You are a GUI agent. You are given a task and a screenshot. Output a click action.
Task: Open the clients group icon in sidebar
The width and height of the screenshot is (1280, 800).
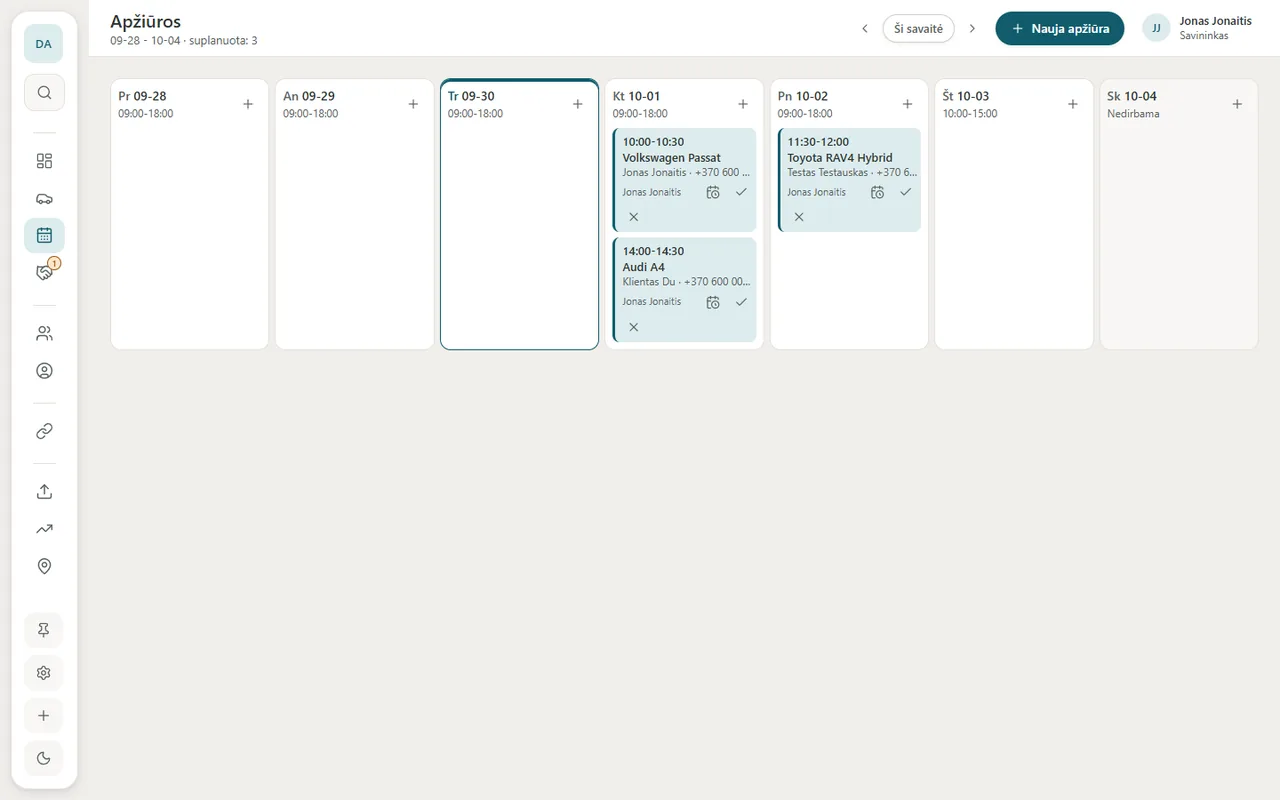tap(44, 333)
